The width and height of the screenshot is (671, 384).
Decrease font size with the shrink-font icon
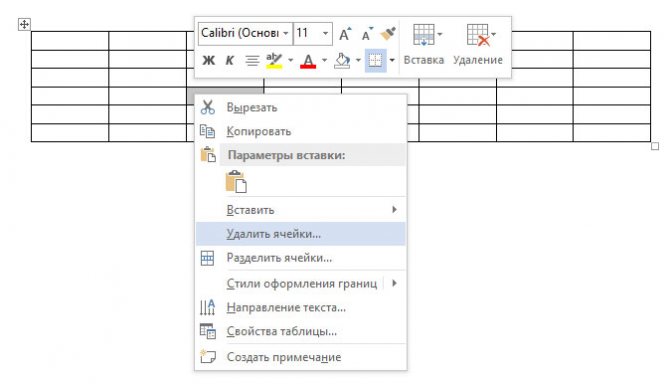pos(367,34)
